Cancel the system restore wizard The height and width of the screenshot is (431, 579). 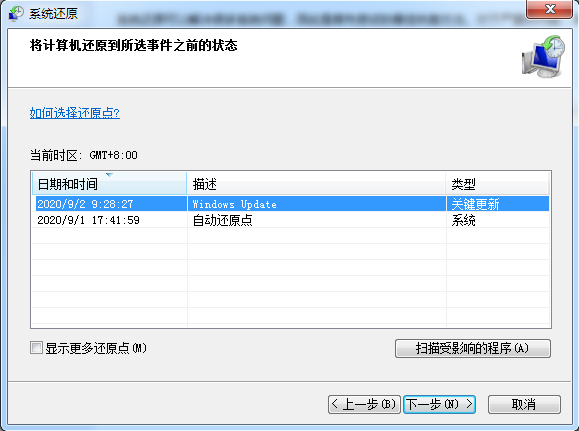pos(524,404)
